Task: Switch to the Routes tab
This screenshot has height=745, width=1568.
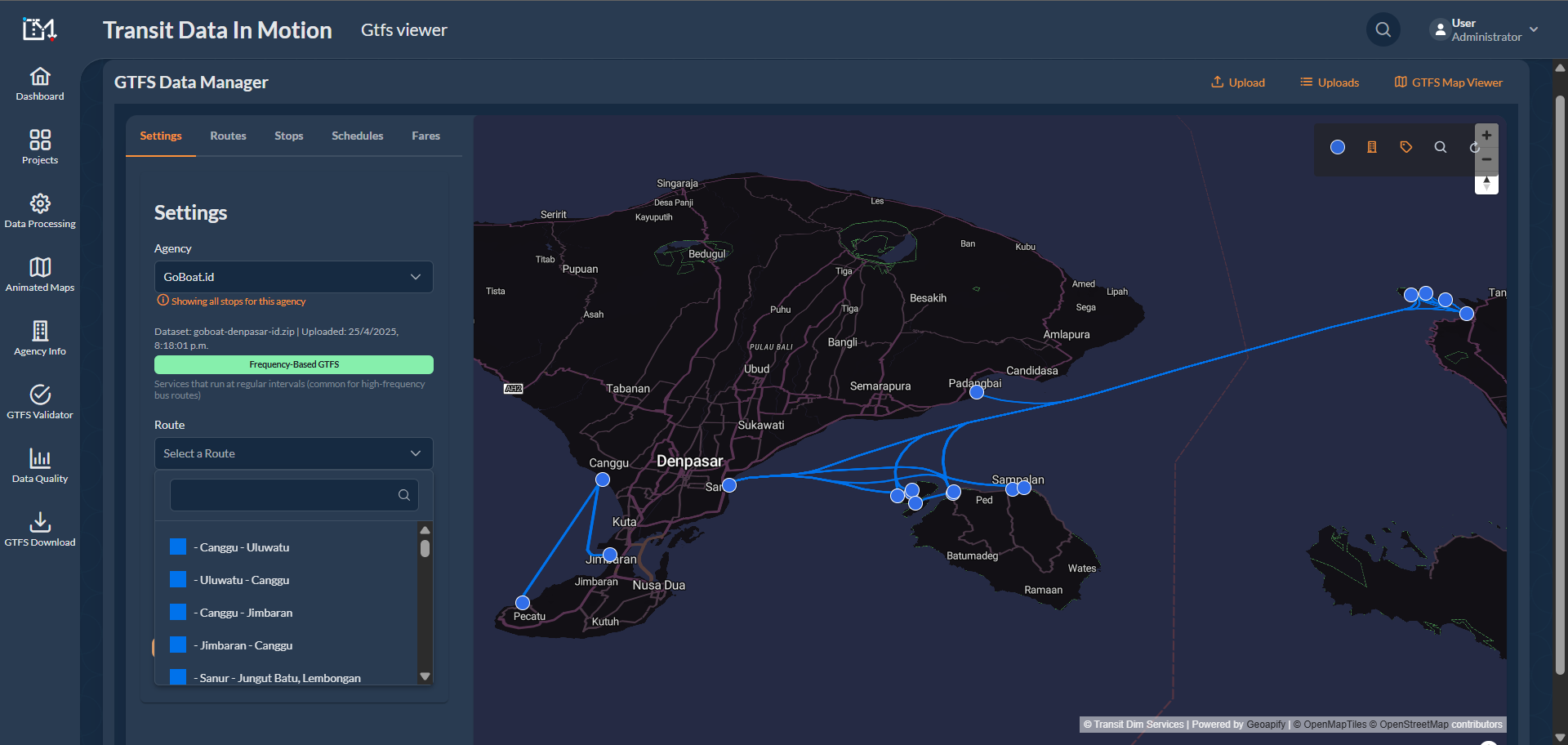Action: [228, 136]
